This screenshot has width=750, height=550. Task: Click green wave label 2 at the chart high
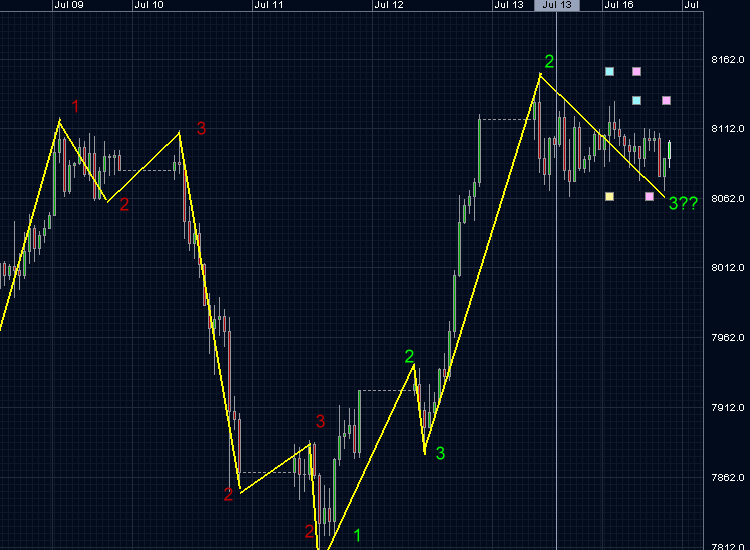click(549, 61)
